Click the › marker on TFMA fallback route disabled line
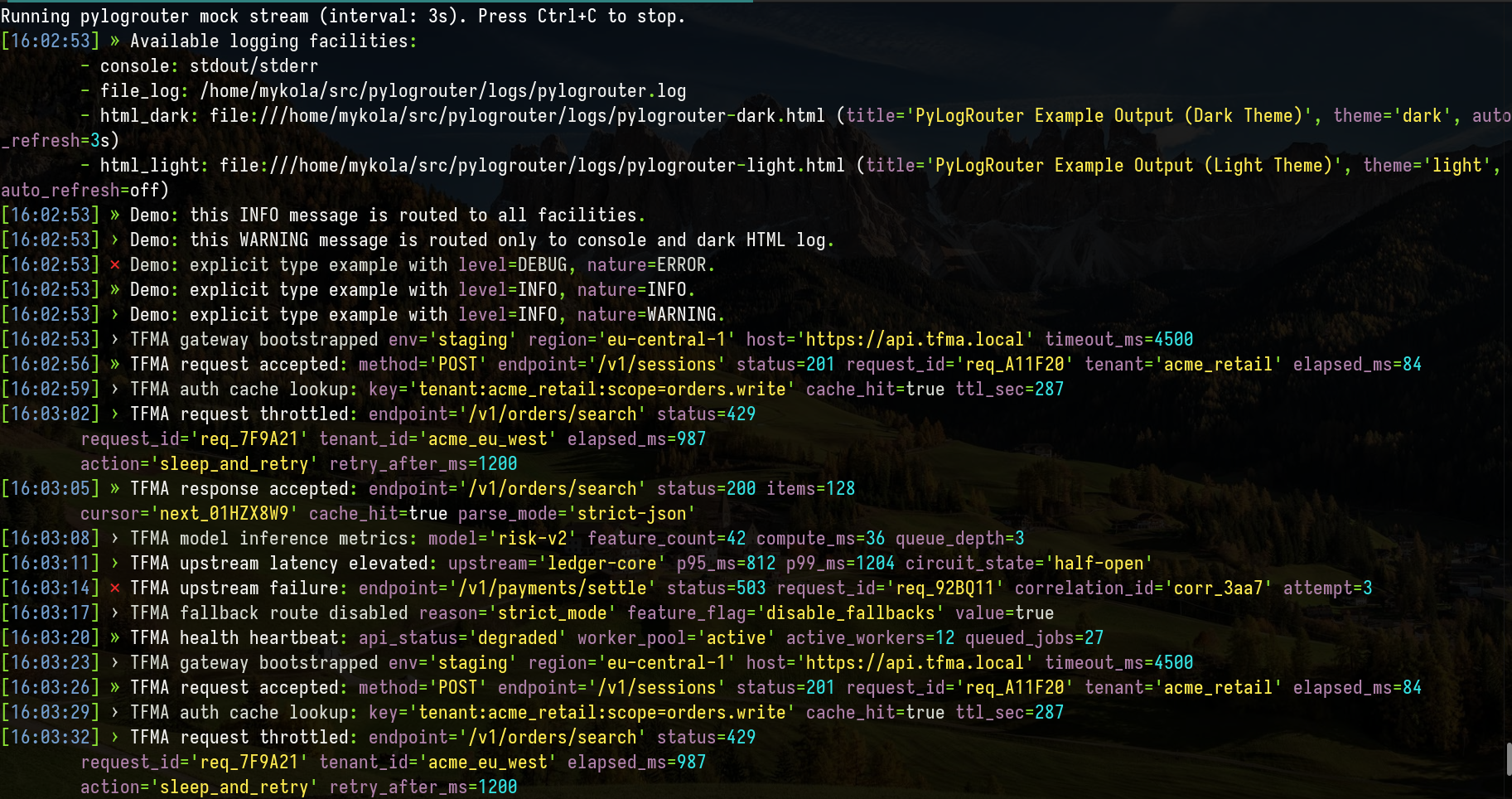 pos(115,613)
